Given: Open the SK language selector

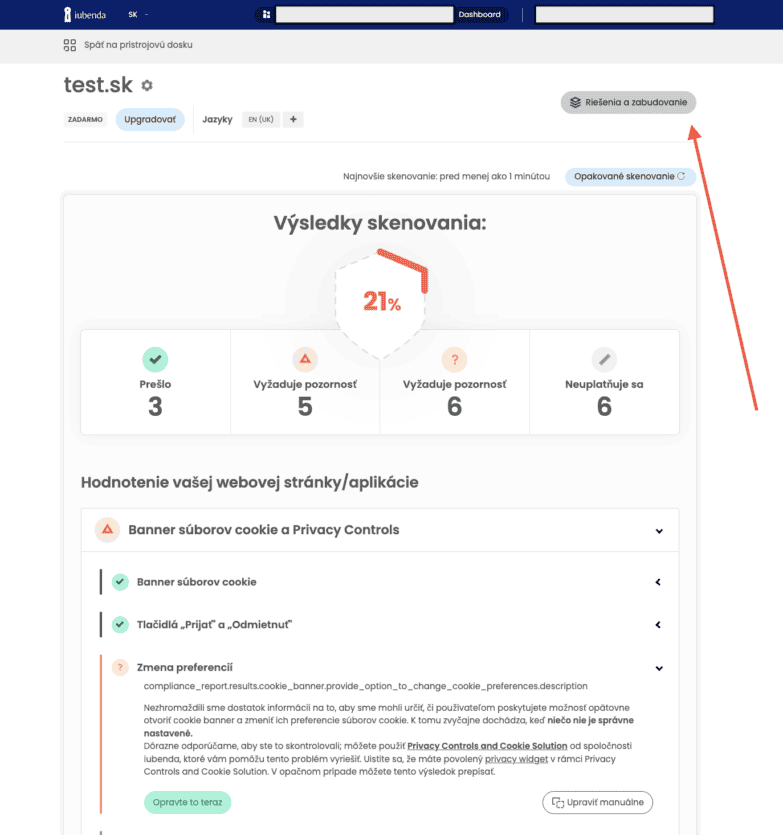Looking at the screenshot, I should 138,15.
